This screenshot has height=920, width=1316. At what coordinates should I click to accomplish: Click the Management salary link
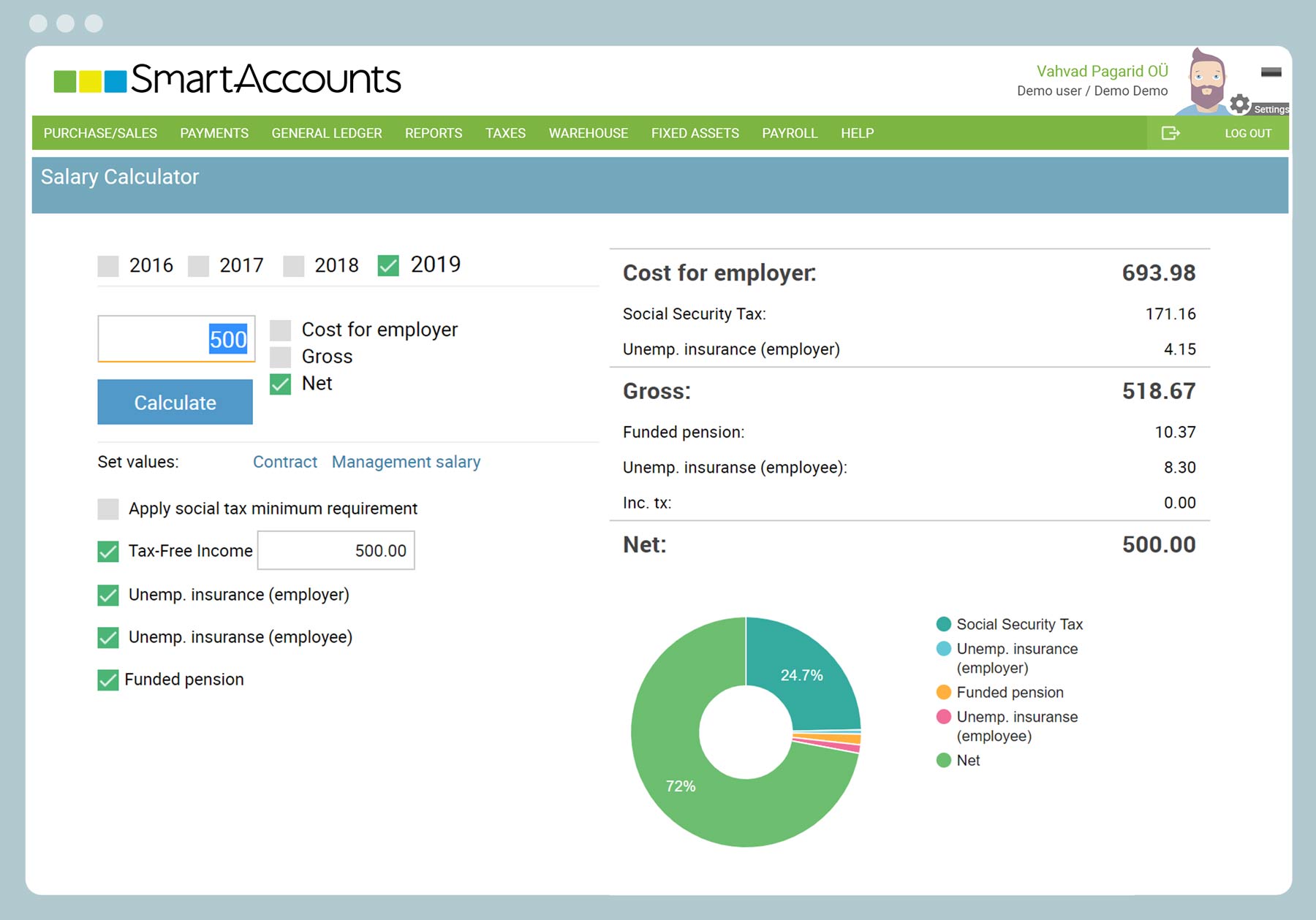(x=406, y=462)
